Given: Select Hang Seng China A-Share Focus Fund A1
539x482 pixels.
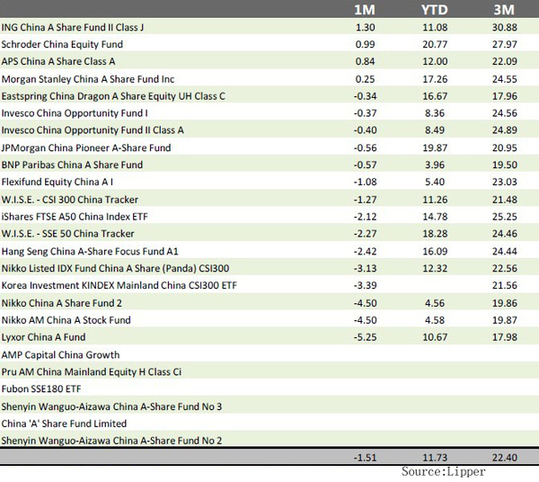Looking at the screenshot, I should click(90, 251).
